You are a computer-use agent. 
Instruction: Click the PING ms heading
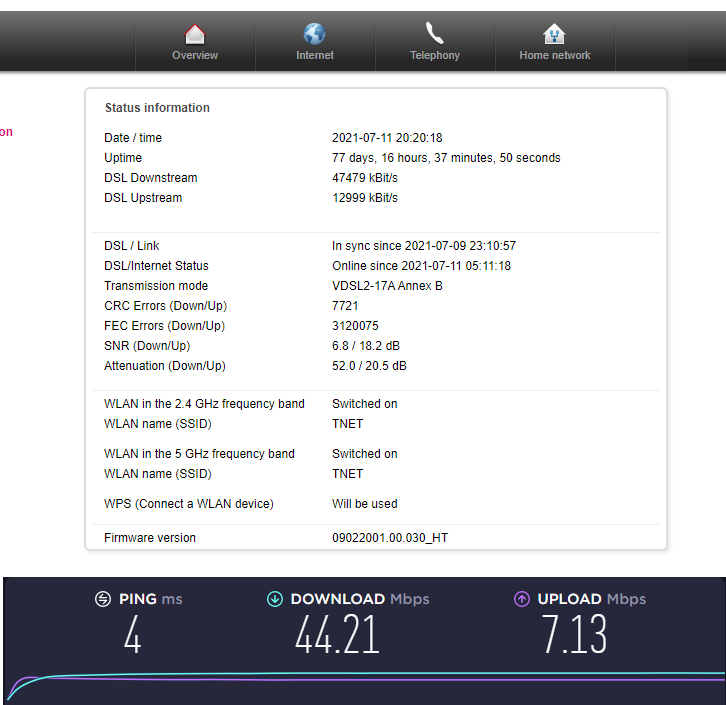point(150,599)
